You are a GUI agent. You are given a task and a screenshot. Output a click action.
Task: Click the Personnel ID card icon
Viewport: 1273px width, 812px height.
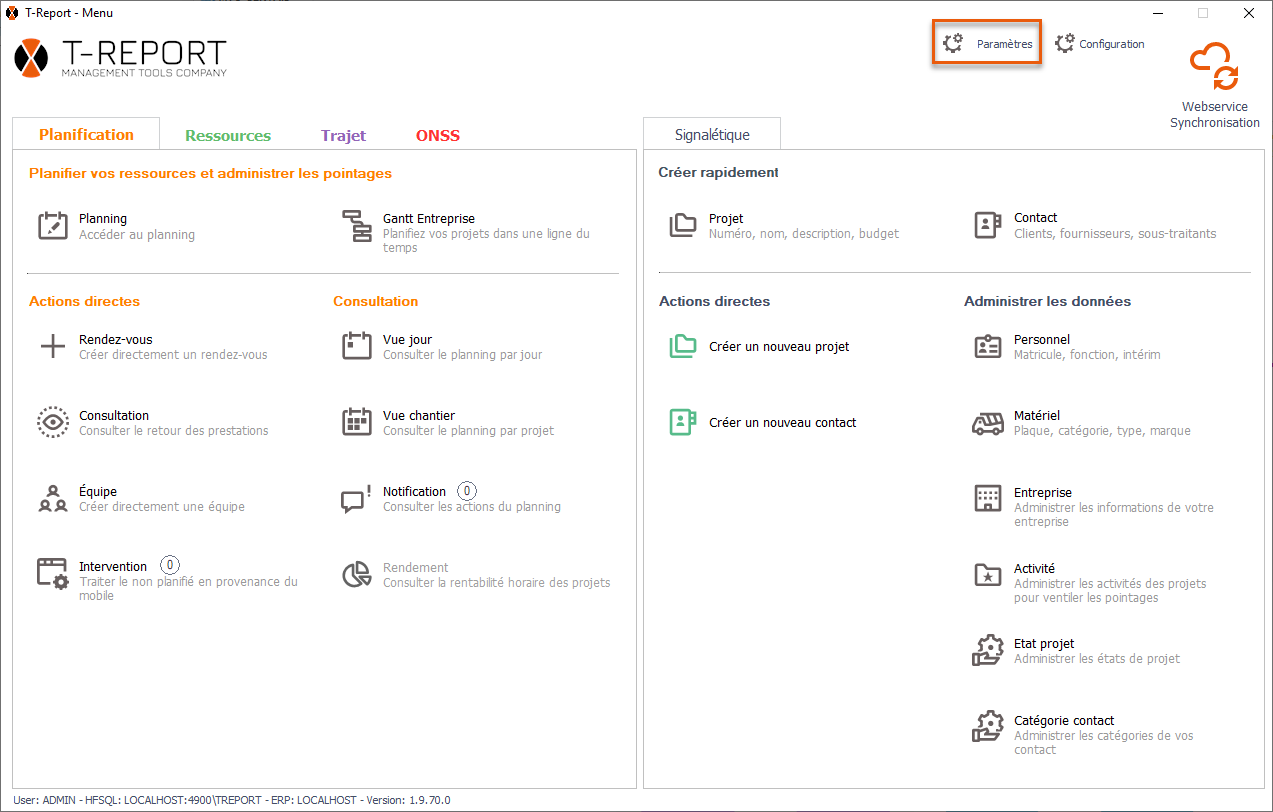[x=987, y=347]
